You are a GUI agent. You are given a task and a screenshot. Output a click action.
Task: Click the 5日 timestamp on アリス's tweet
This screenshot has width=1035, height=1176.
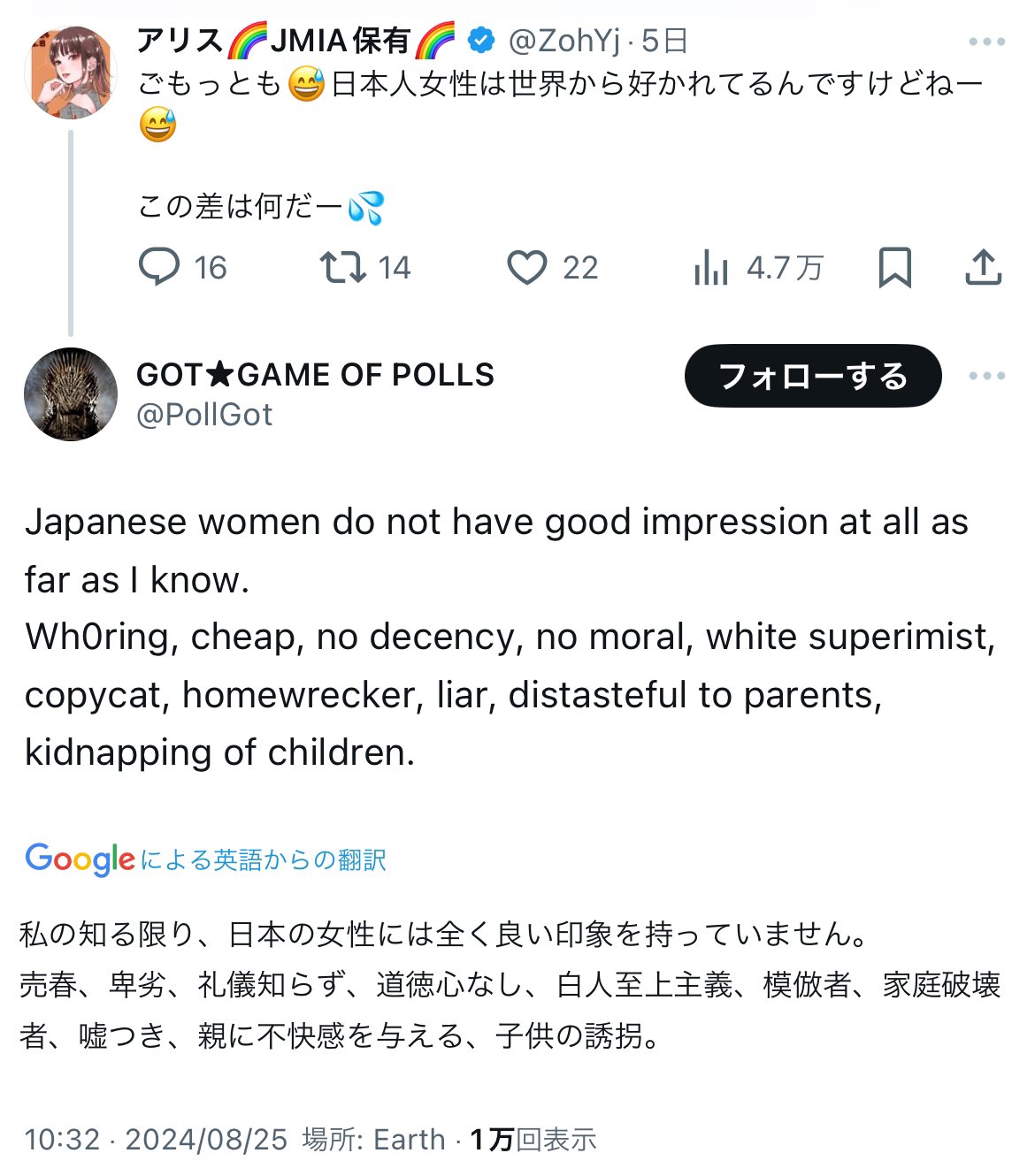point(665,41)
